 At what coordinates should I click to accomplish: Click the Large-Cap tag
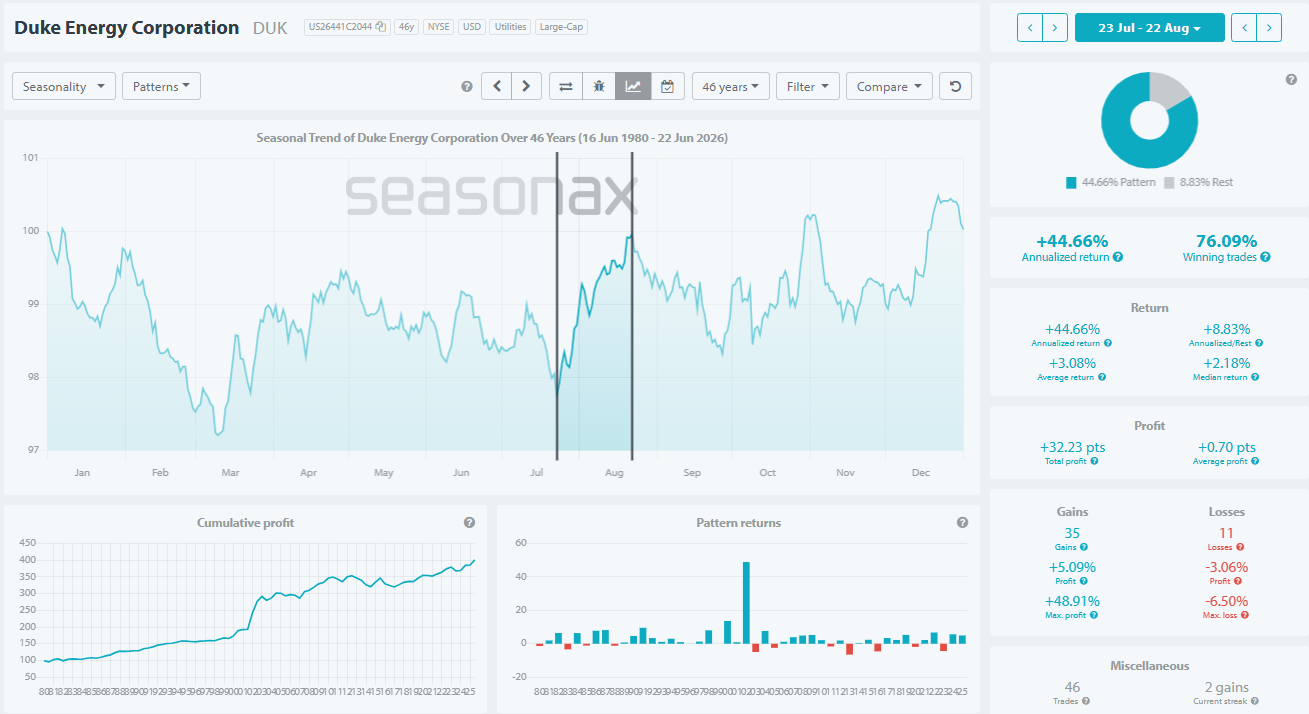click(561, 27)
